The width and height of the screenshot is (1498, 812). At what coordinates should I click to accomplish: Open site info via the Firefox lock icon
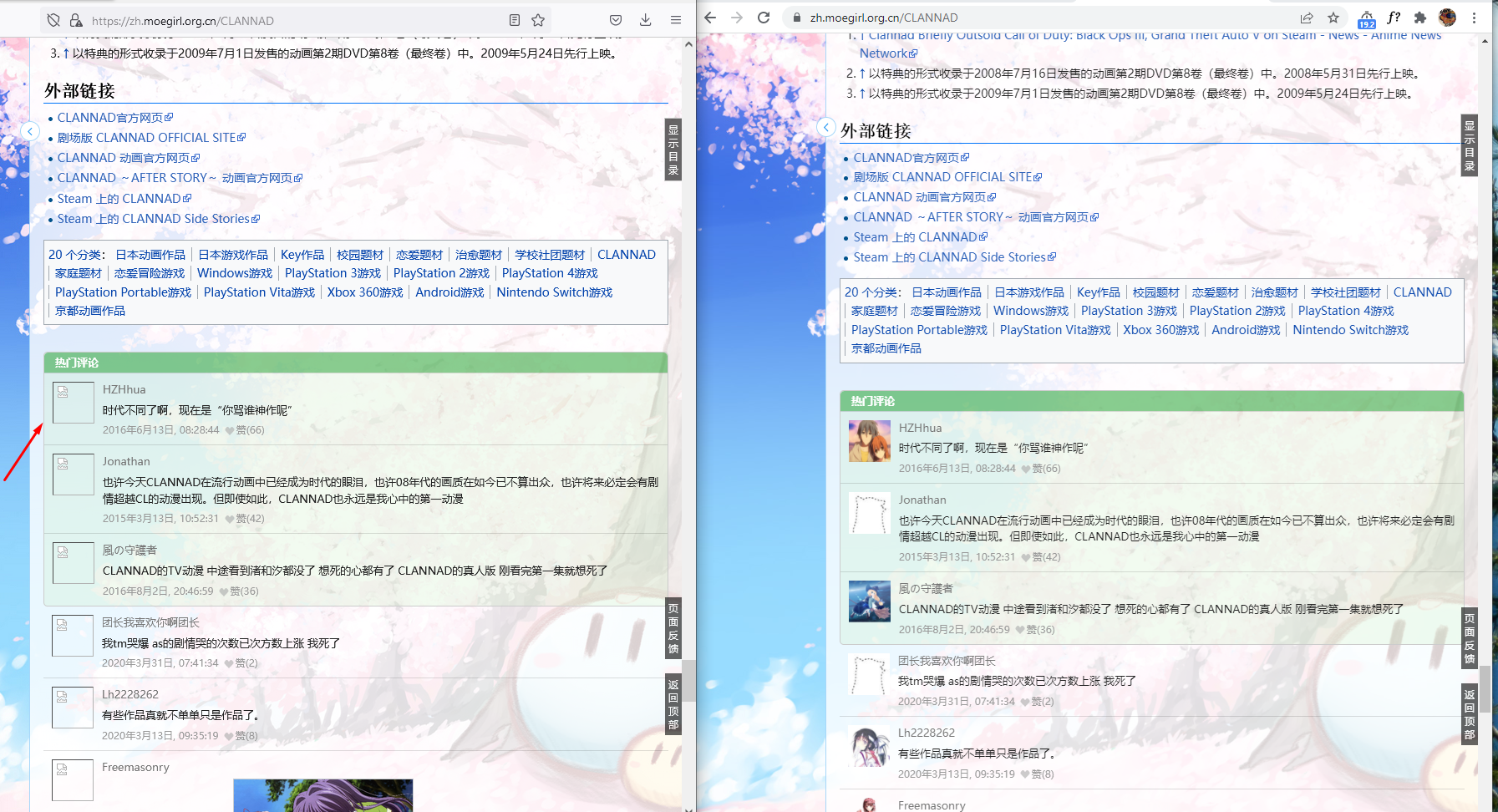pos(75,20)
